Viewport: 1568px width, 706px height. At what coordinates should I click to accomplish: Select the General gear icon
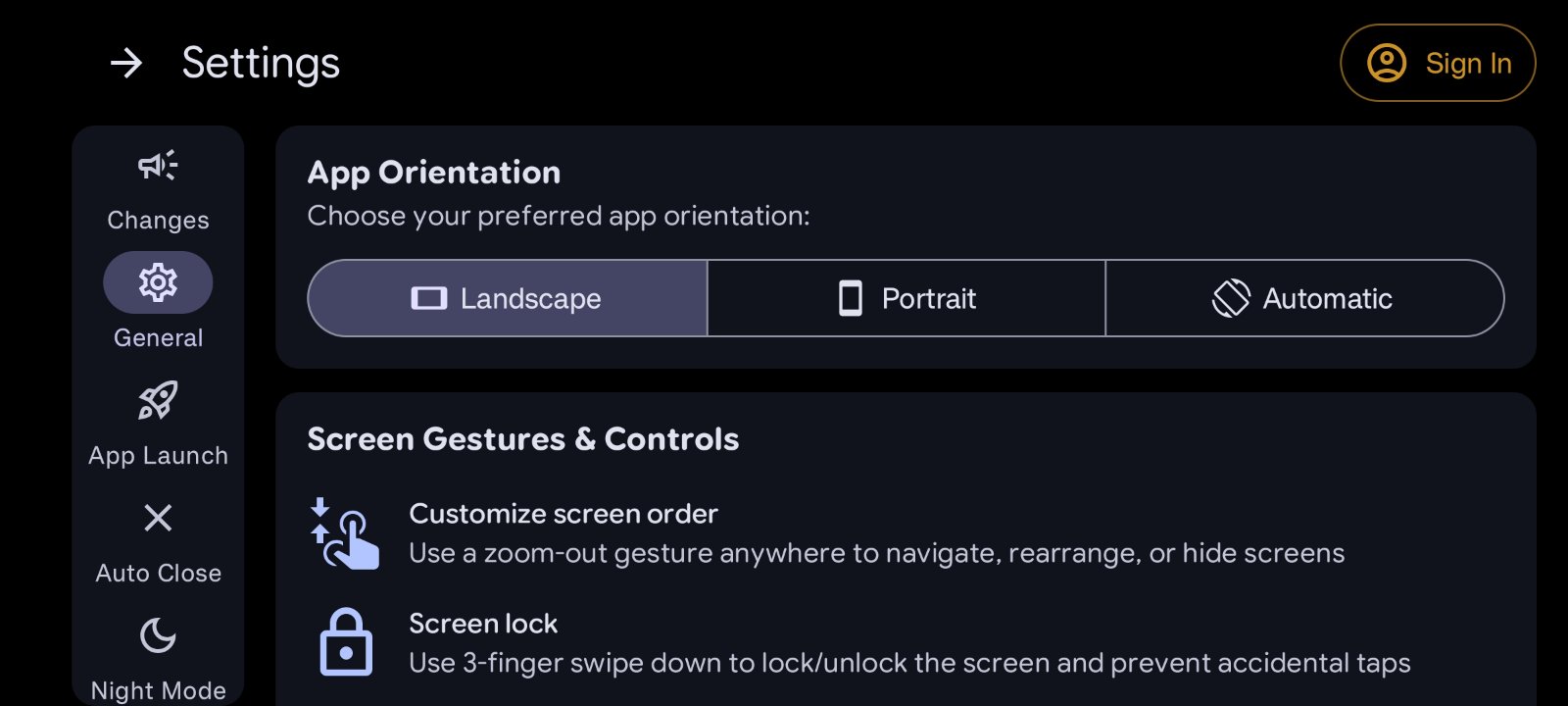(x=158, y=282)
